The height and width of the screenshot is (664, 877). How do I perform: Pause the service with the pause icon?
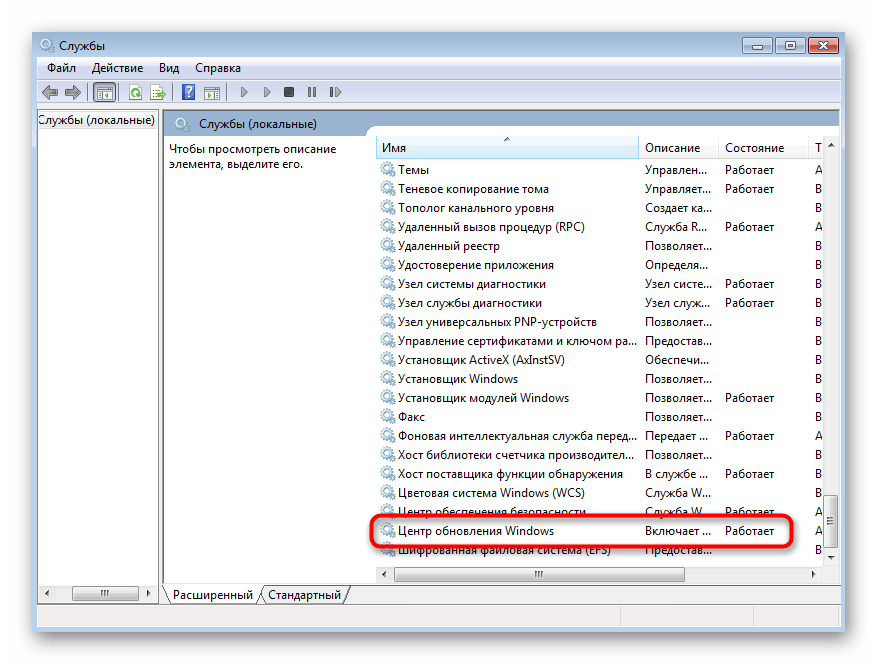point(312,92)
